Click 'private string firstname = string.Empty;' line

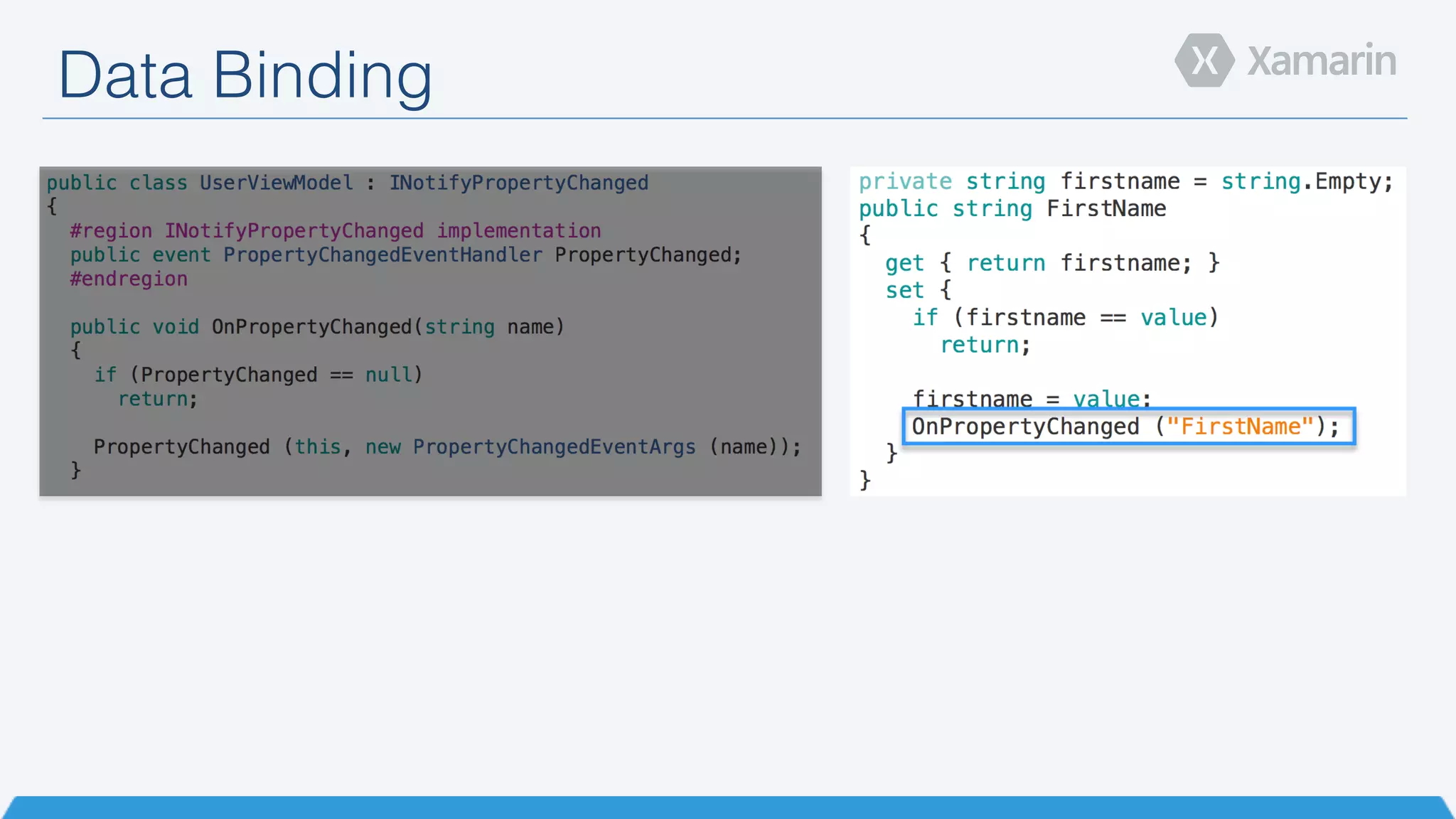coord(1126,182)
